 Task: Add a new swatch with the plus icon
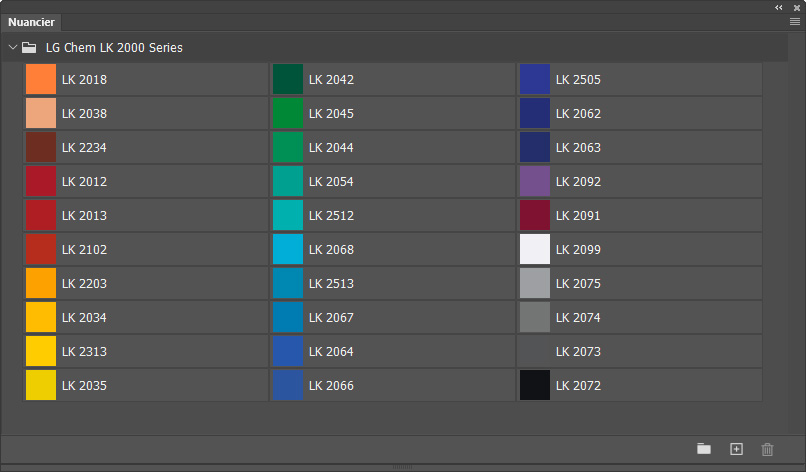[736, 449]
